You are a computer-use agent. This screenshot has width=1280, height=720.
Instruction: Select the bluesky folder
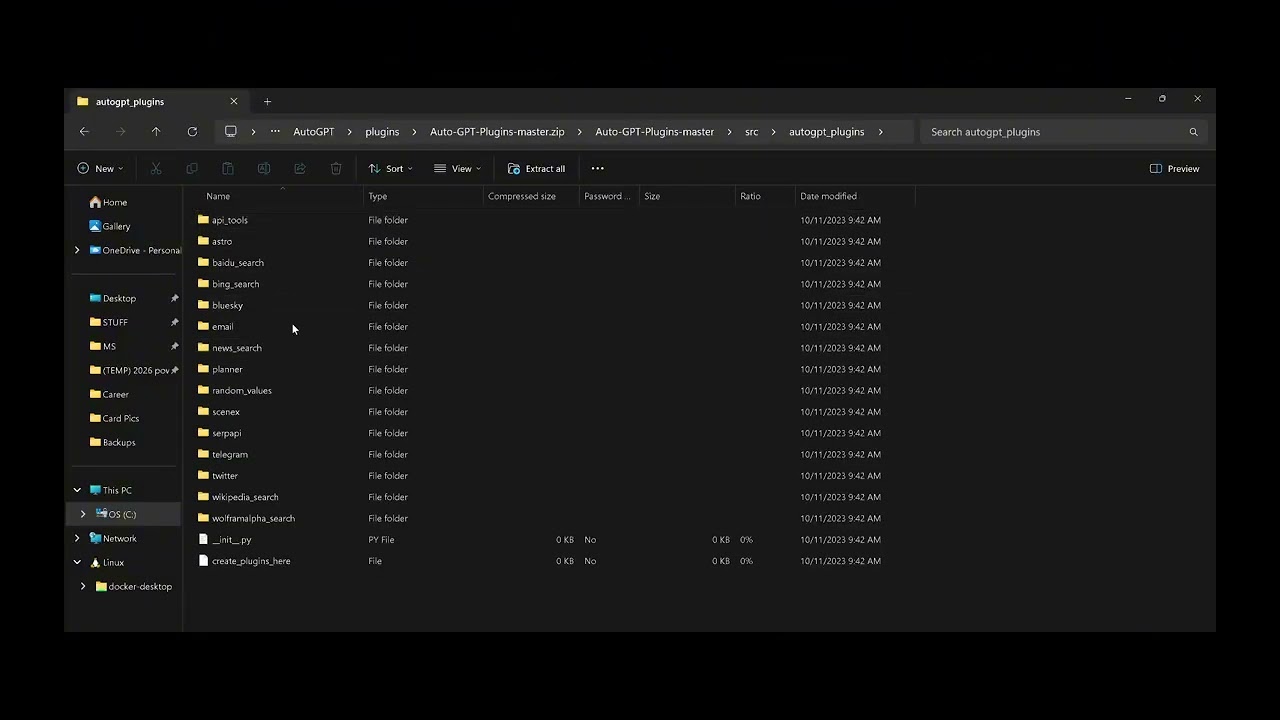tap(227, 305)
